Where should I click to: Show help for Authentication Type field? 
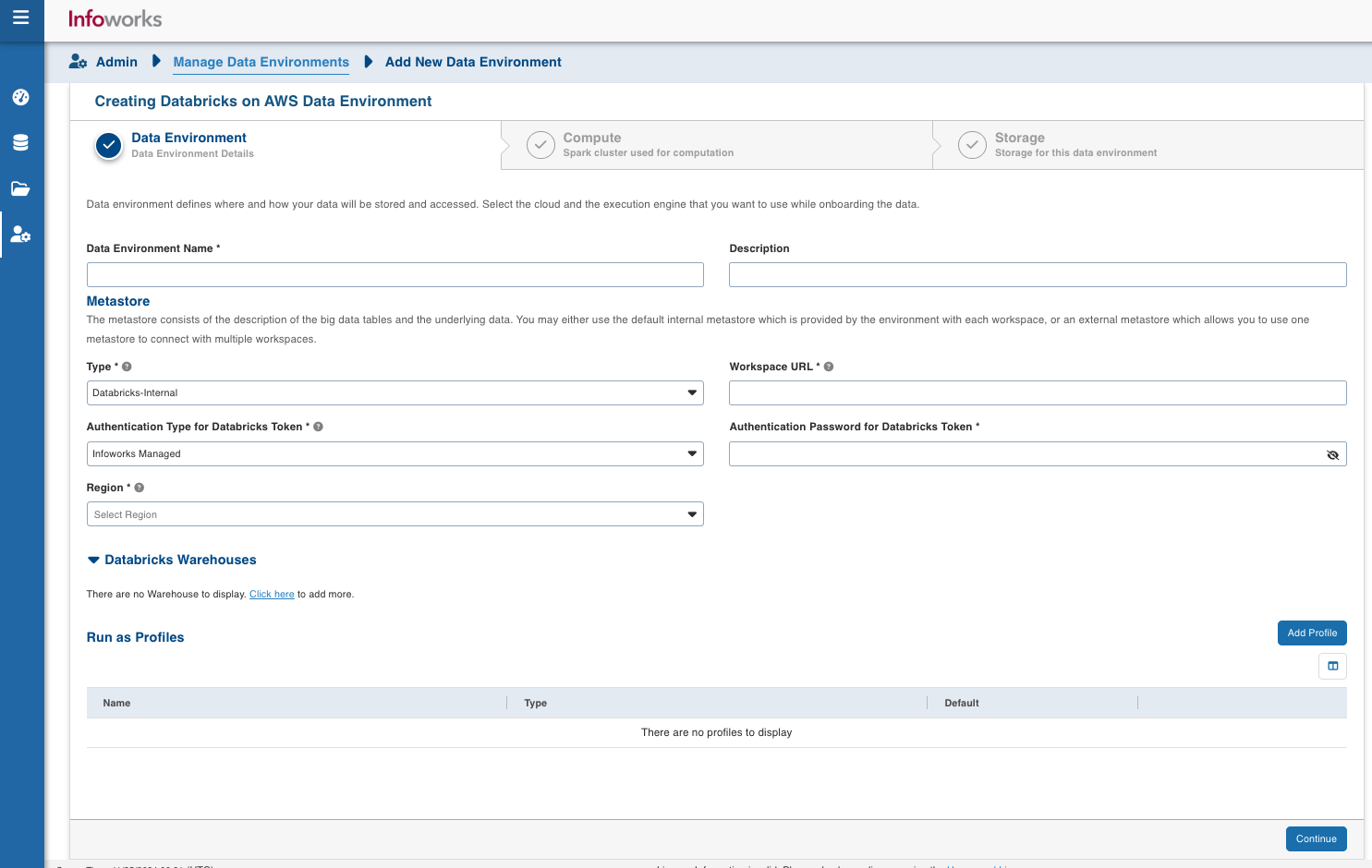click(x=318, y=427)
